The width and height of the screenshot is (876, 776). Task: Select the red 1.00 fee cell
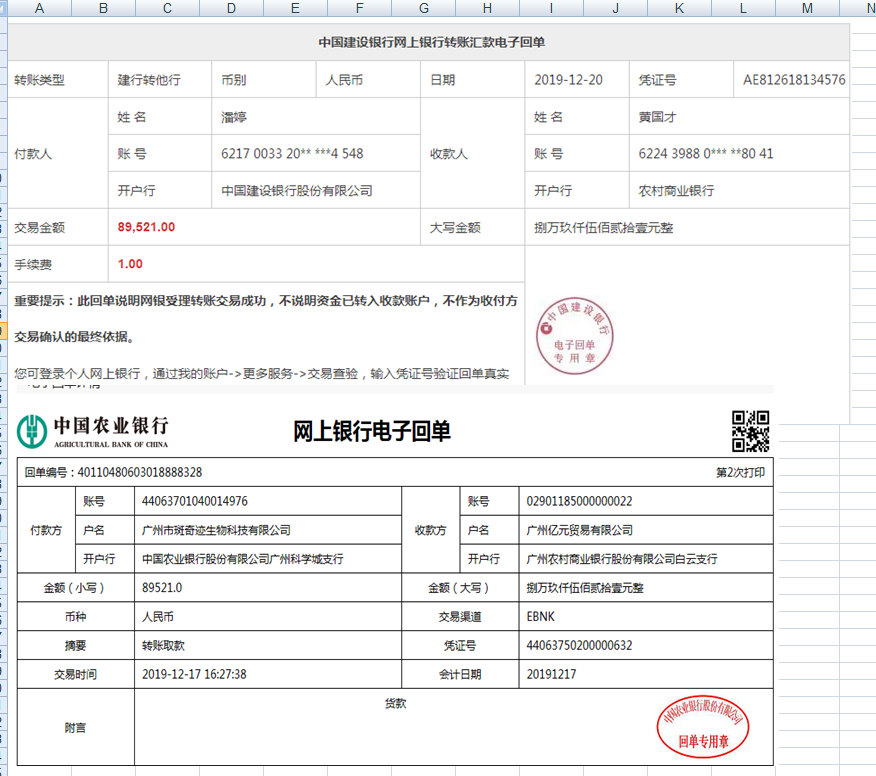130,264
